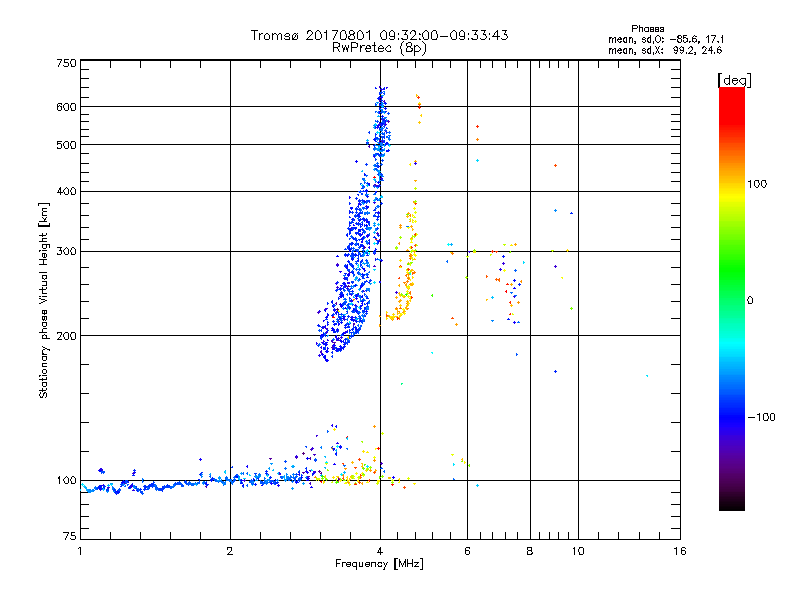Screen dimensions: 800x600
Task: Click the colorbar tick label '0'
Action: point(750,300)
